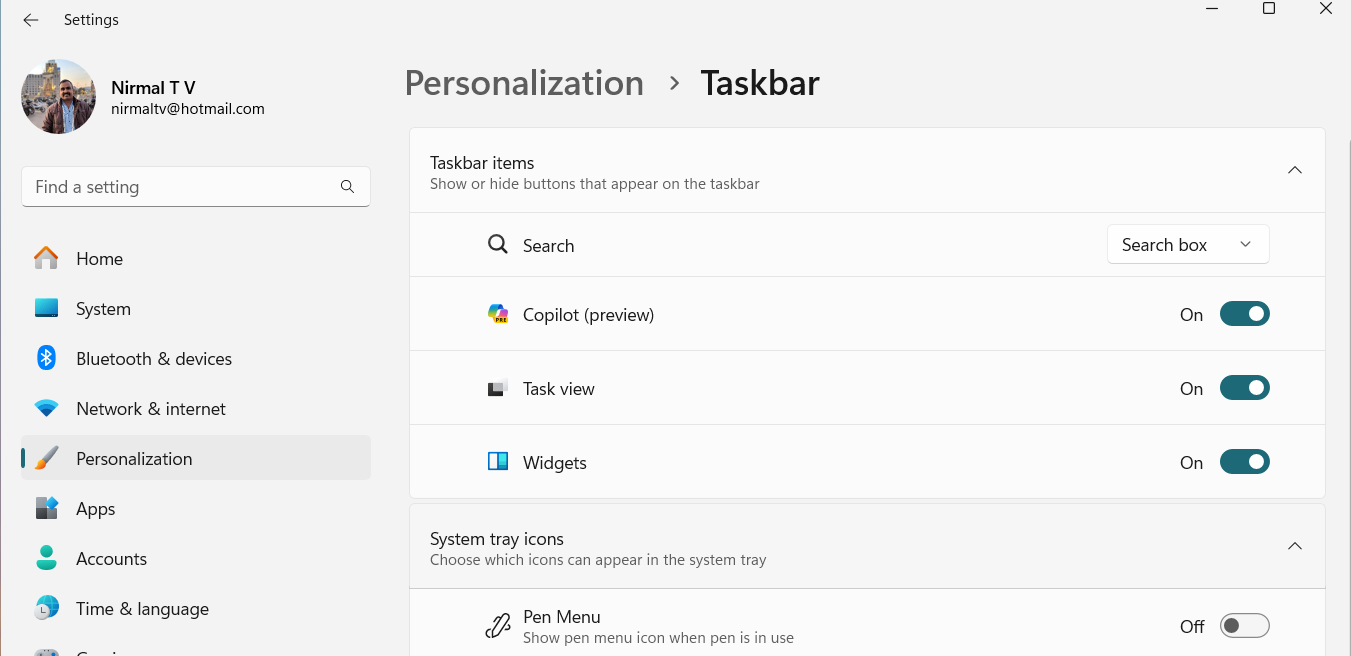Disable the Task view toggle
The width and height of the screenshot is (1351, 656).
(x=1245, y=388)
